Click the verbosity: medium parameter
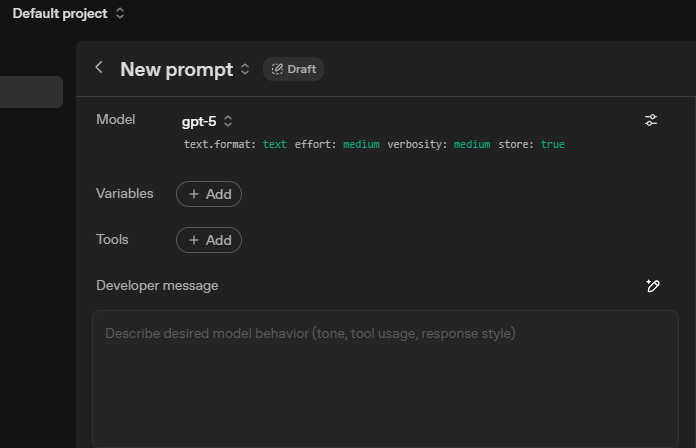696x448 pixels. (439, 145)
